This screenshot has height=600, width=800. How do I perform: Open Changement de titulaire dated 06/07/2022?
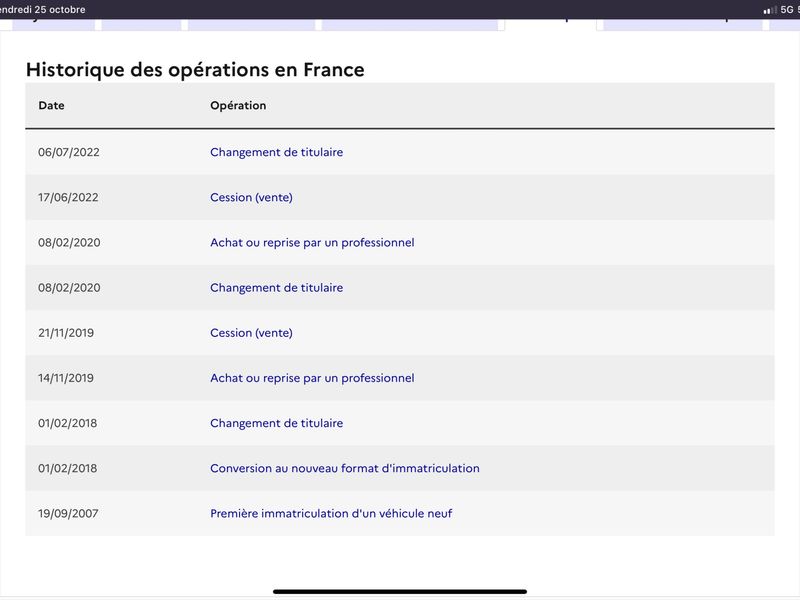click(x=277, y=152)
